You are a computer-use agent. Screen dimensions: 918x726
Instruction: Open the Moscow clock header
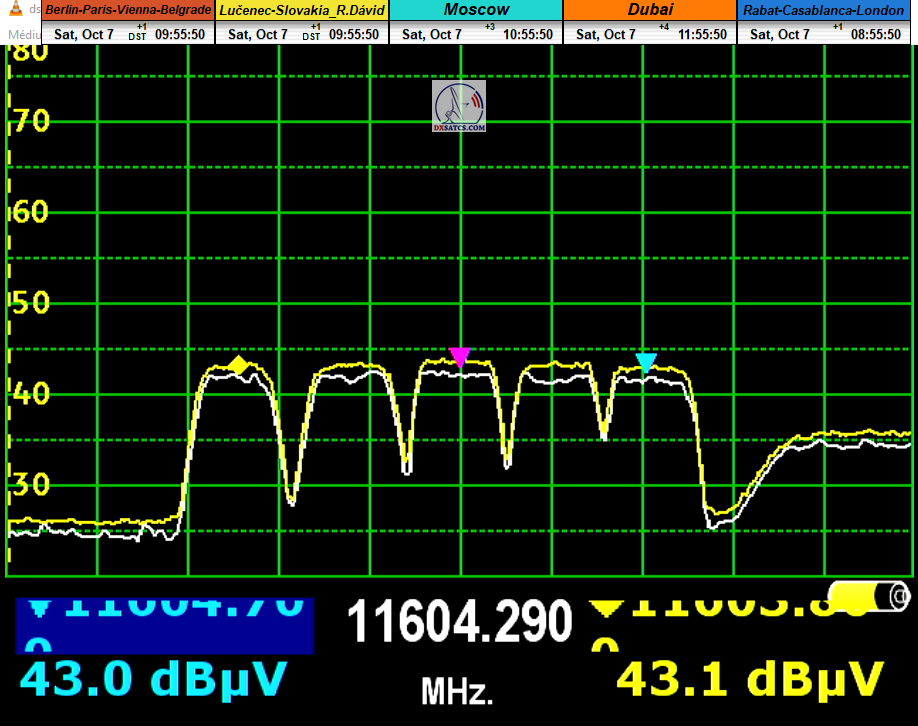tap(476, 10)
